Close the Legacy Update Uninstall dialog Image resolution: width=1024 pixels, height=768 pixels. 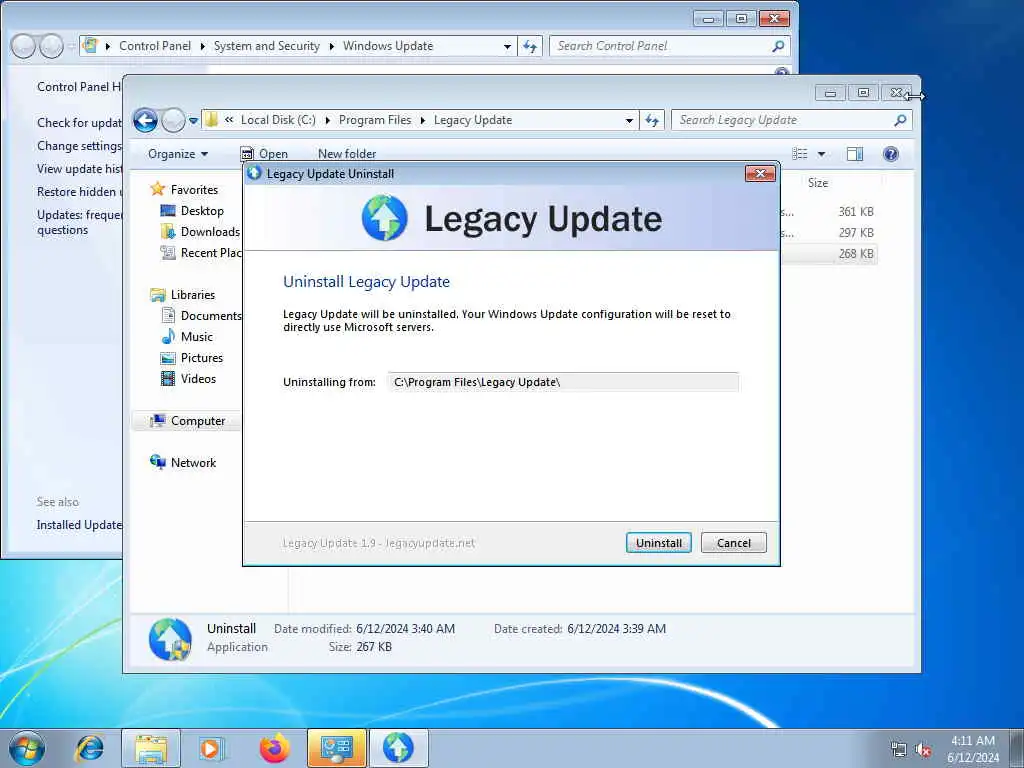coord(760,174)
